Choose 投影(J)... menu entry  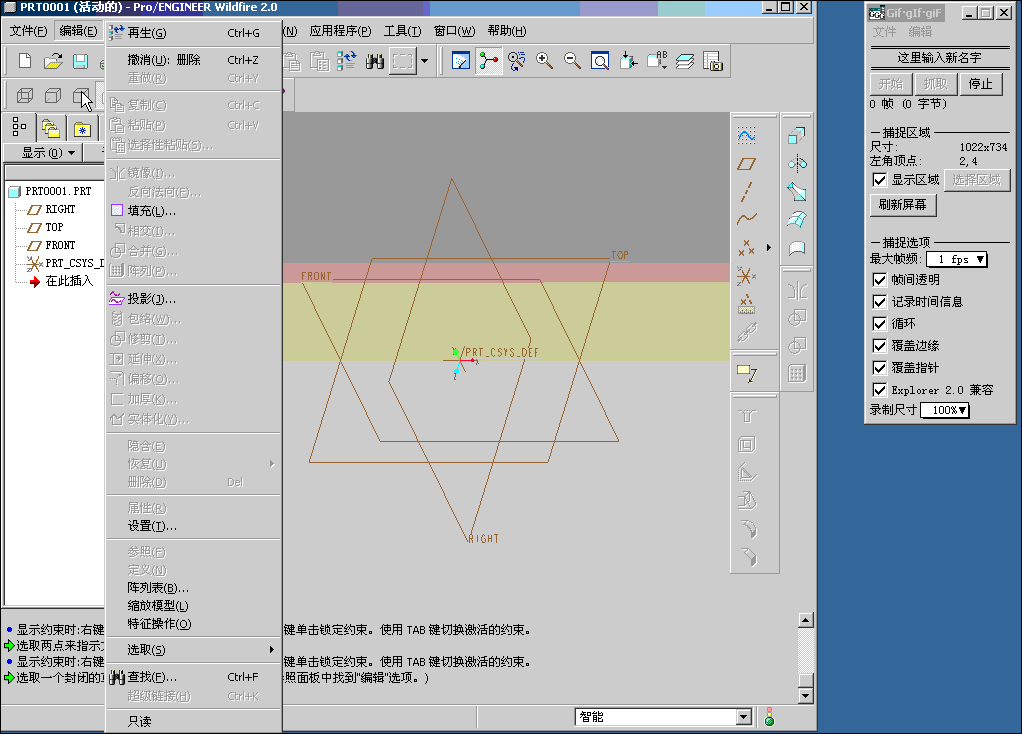(x=194, y=299)
